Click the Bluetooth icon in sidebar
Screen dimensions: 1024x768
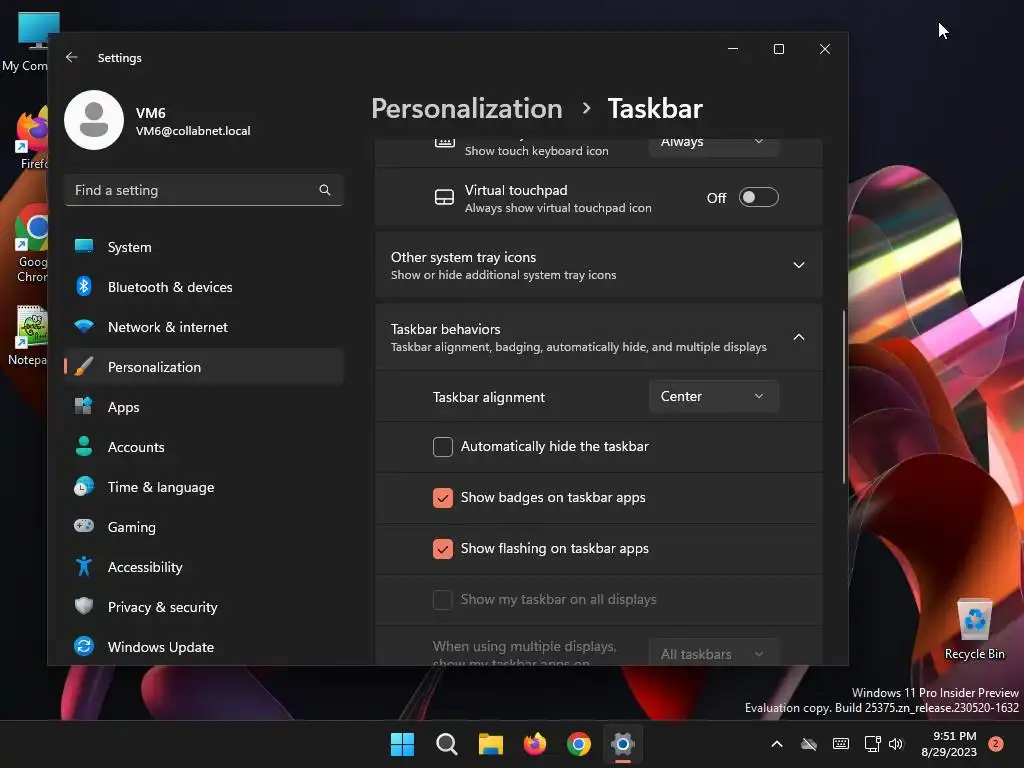(84, 286)
